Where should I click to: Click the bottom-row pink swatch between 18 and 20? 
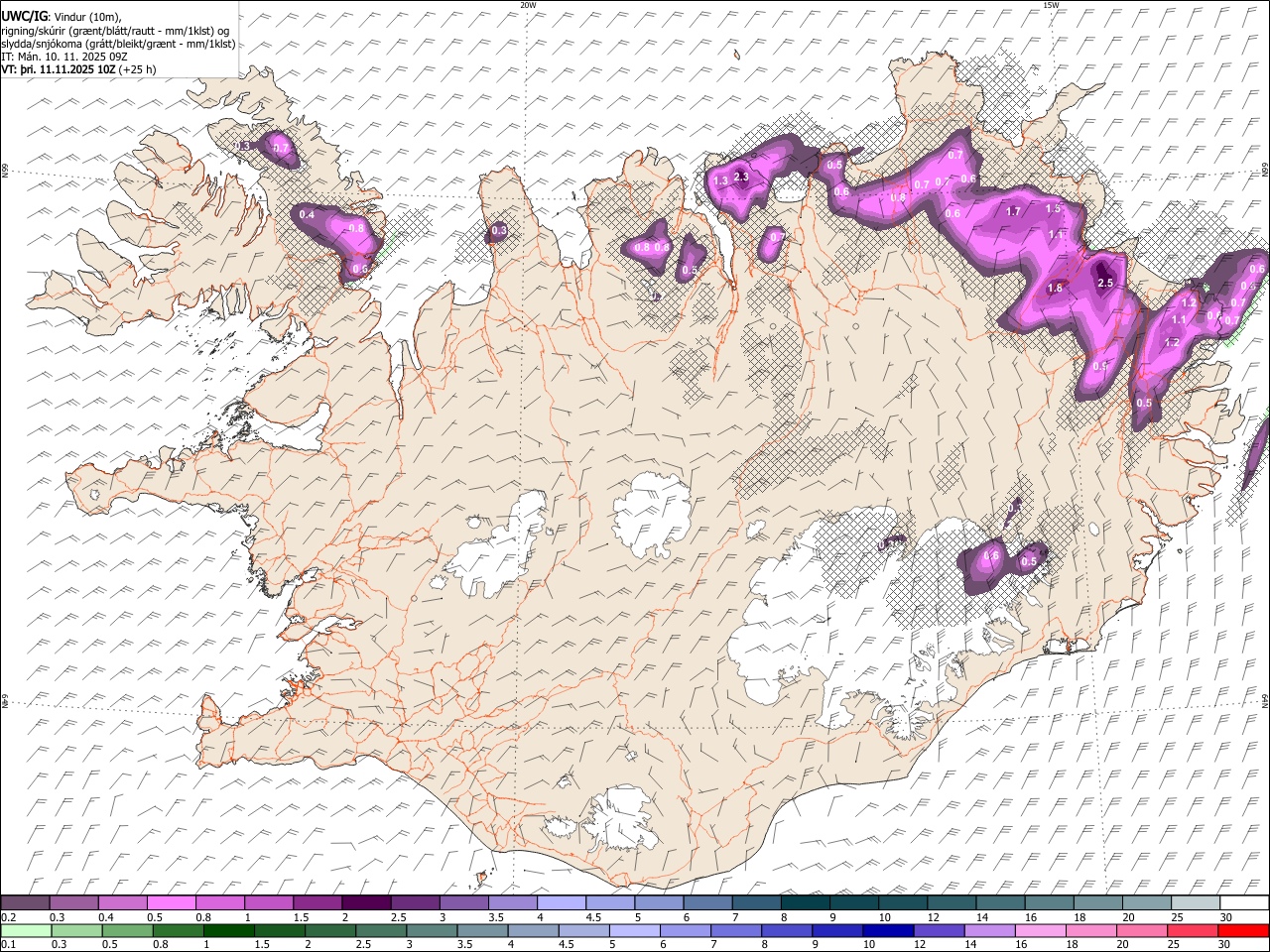coord(1090,930)
